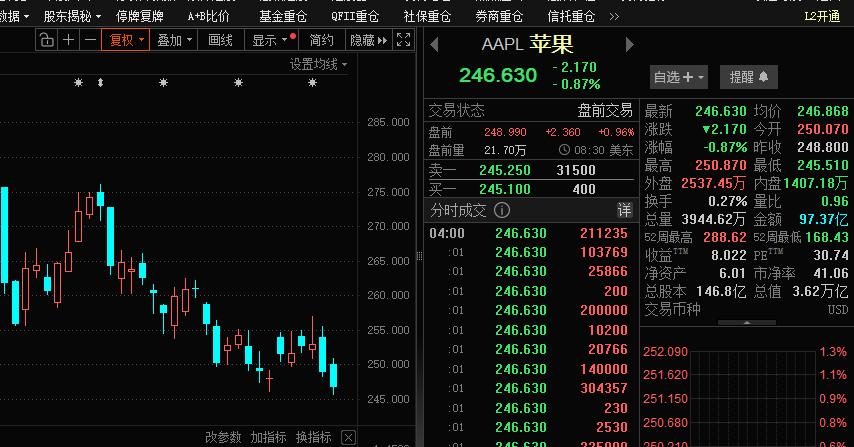This screenshot has width=854, height=447.
Task: Open 股东揭秘 dropdown menu
Action: 72,17
